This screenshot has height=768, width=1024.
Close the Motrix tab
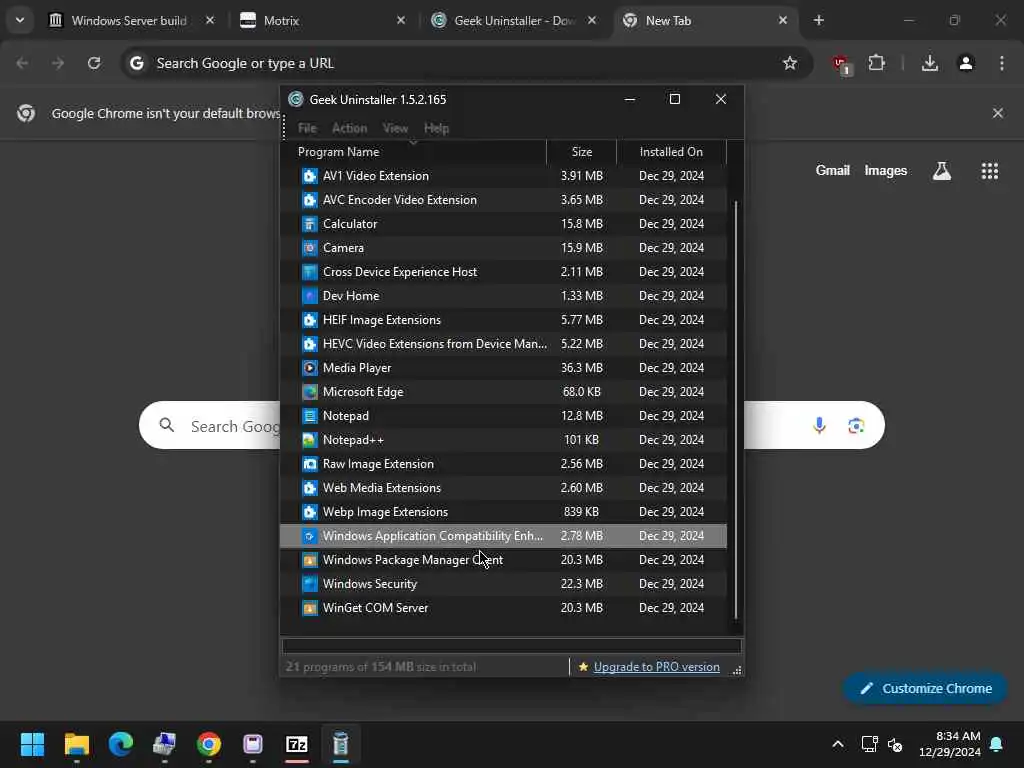(x=401, y=20)
